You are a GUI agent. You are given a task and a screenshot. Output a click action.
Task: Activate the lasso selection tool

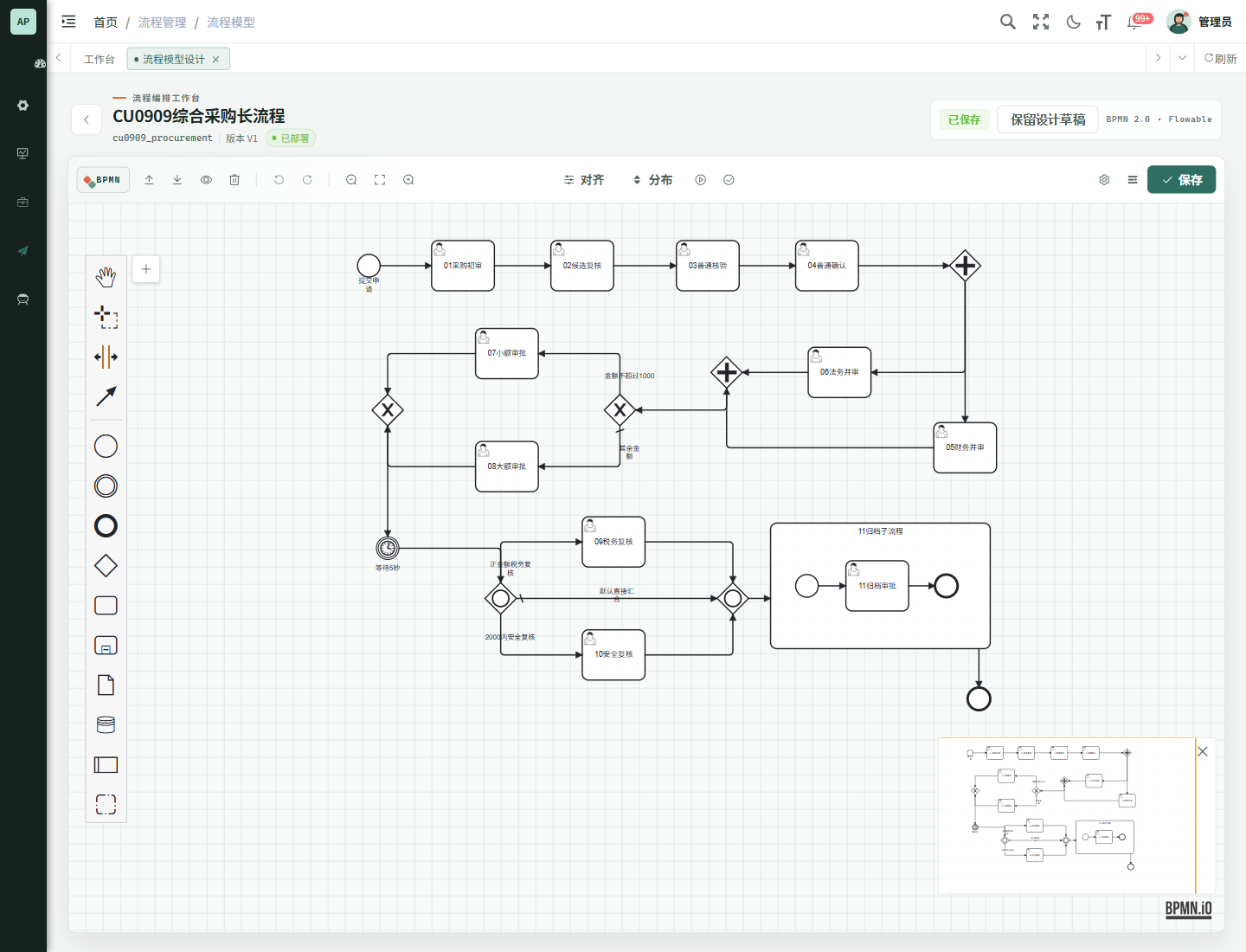tap(106, 317)
